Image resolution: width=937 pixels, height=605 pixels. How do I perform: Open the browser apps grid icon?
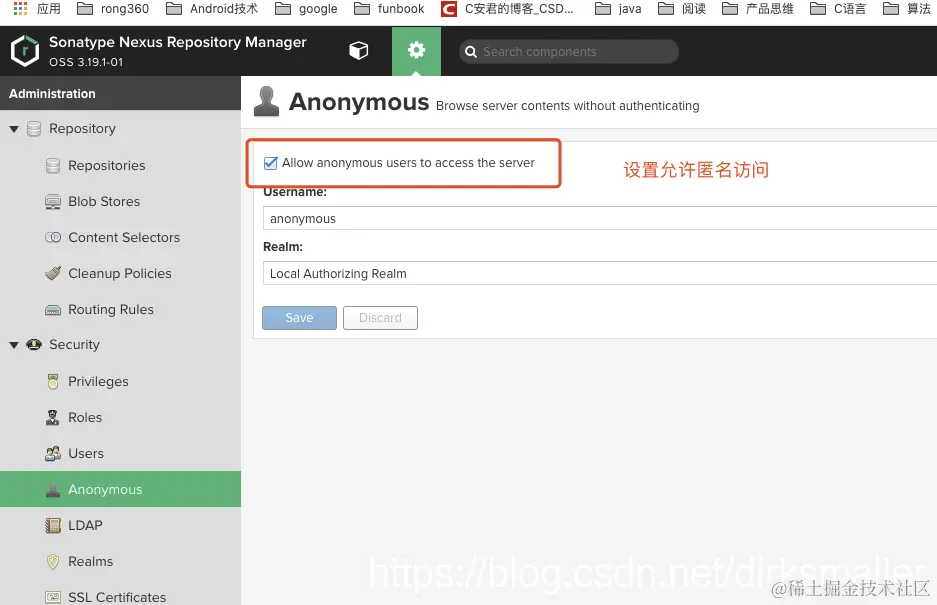(x=20, y=8)
